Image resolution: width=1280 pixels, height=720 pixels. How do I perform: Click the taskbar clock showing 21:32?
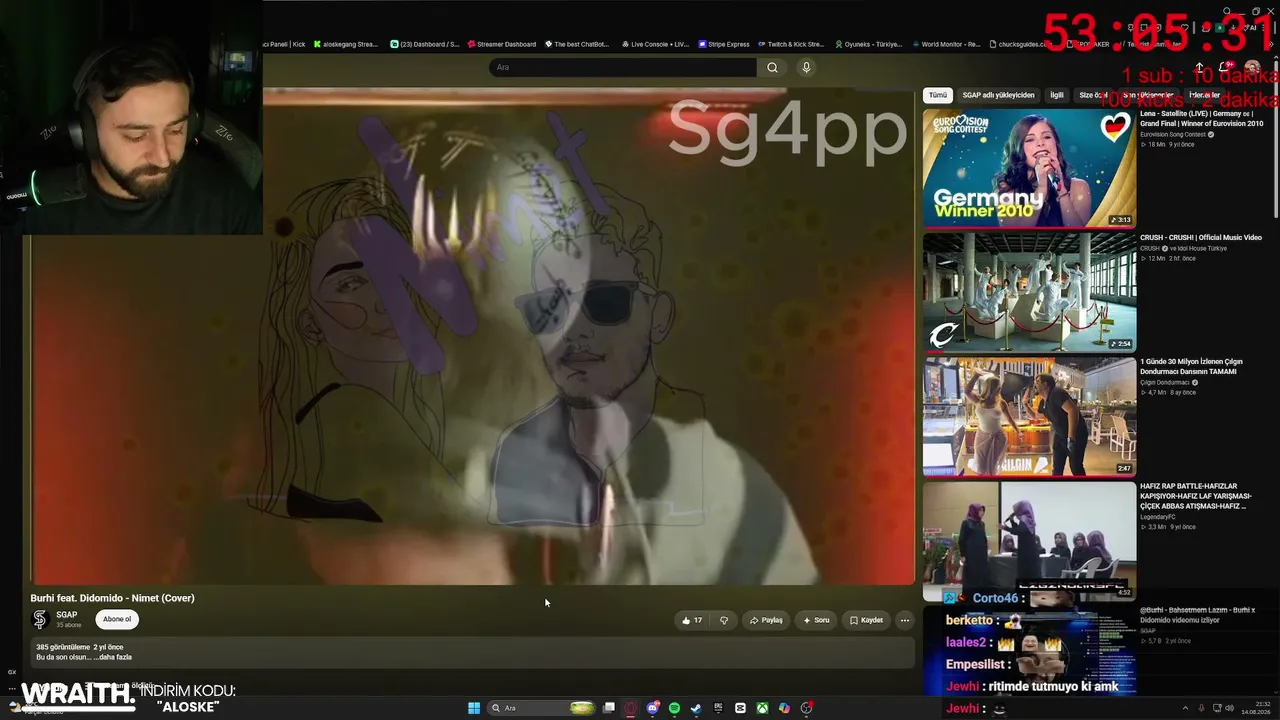coord(1254,708)
